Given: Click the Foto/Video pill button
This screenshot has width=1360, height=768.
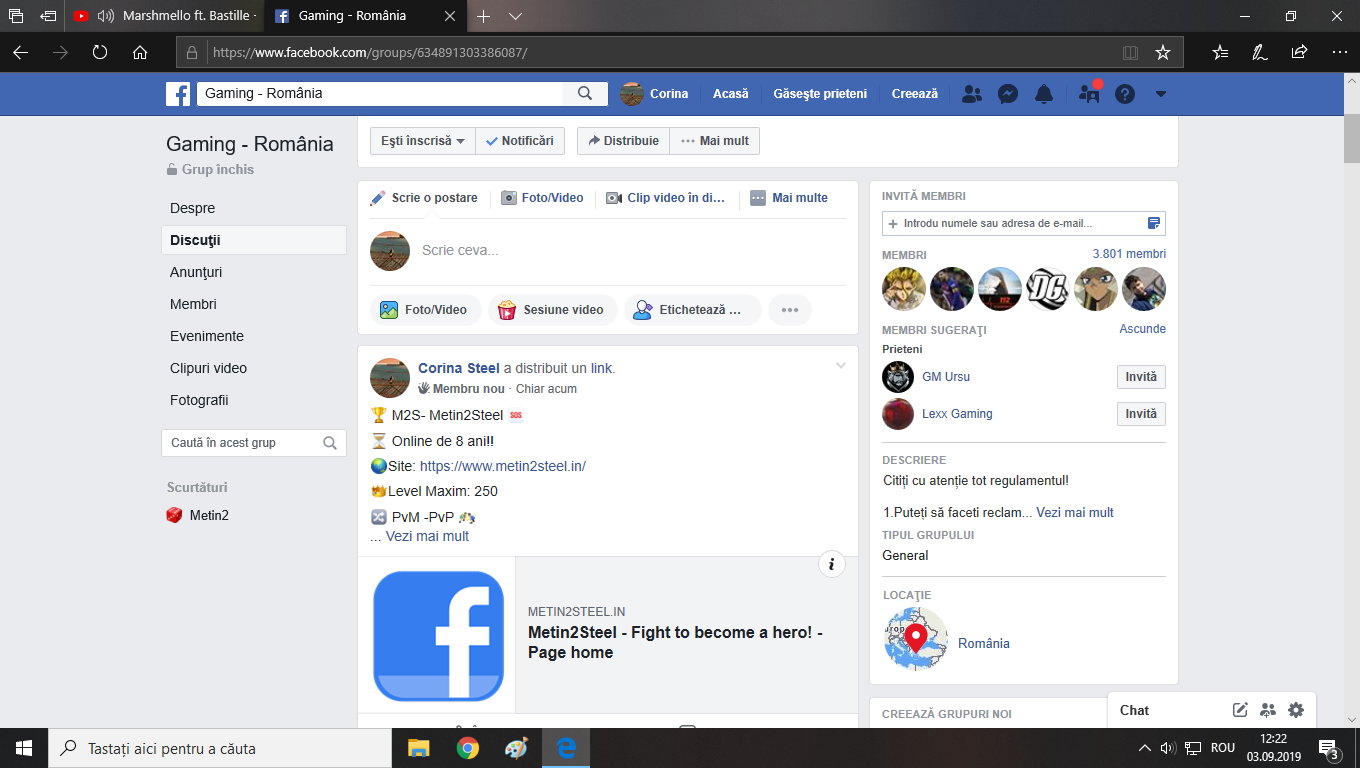Looking at the screenshot, I should tap(425, 310).
